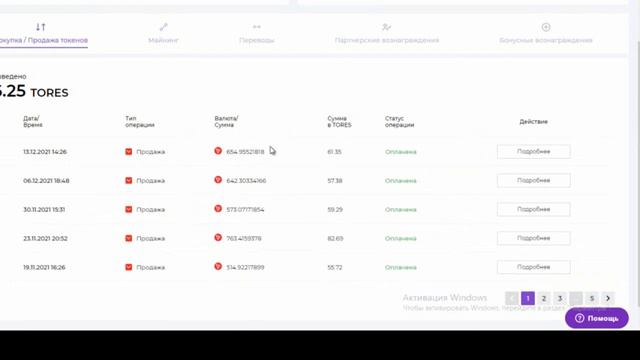Click Оплачена status in the 23.11.2021 row

400,238
